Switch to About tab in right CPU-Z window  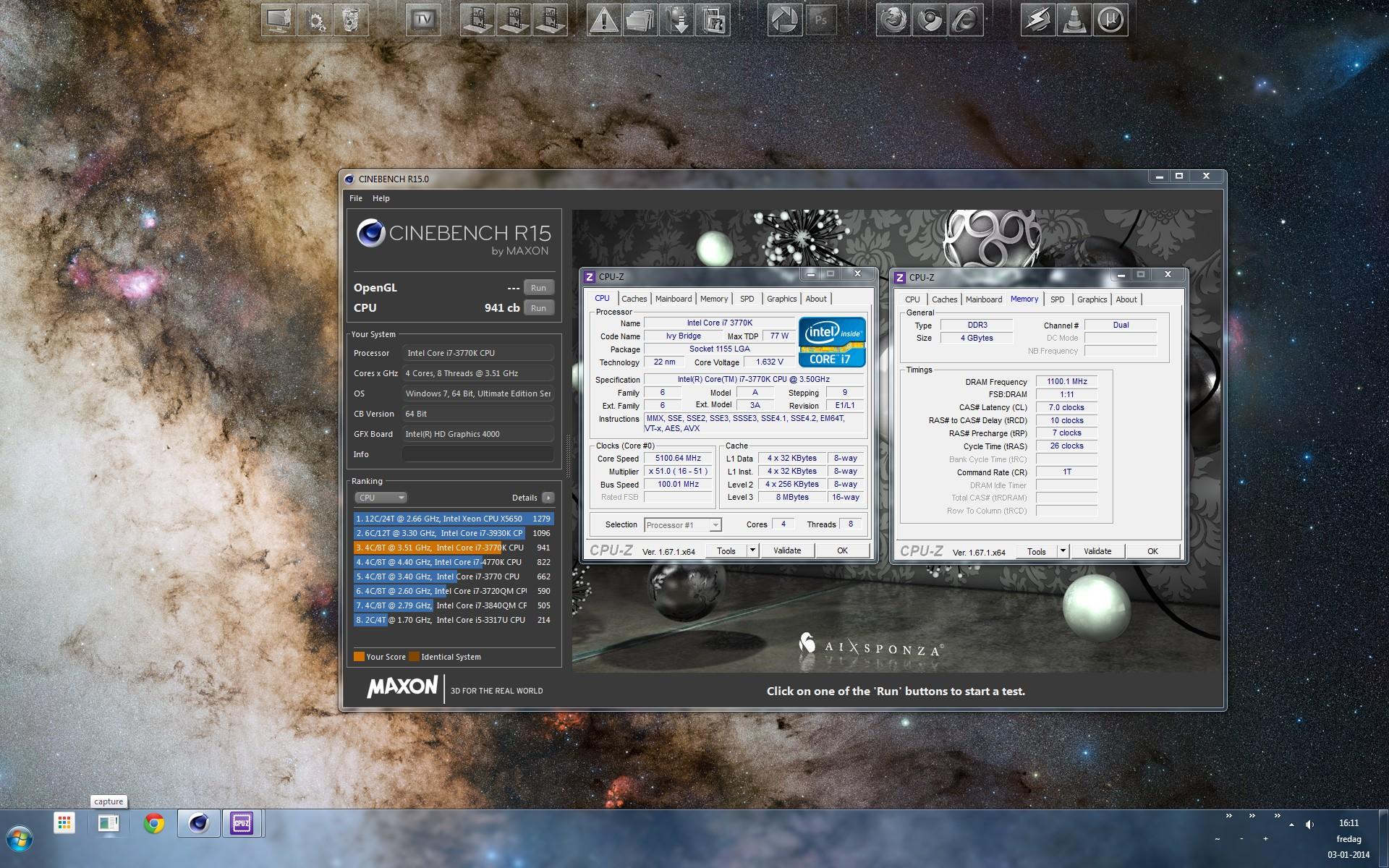tap(1126, 299)
